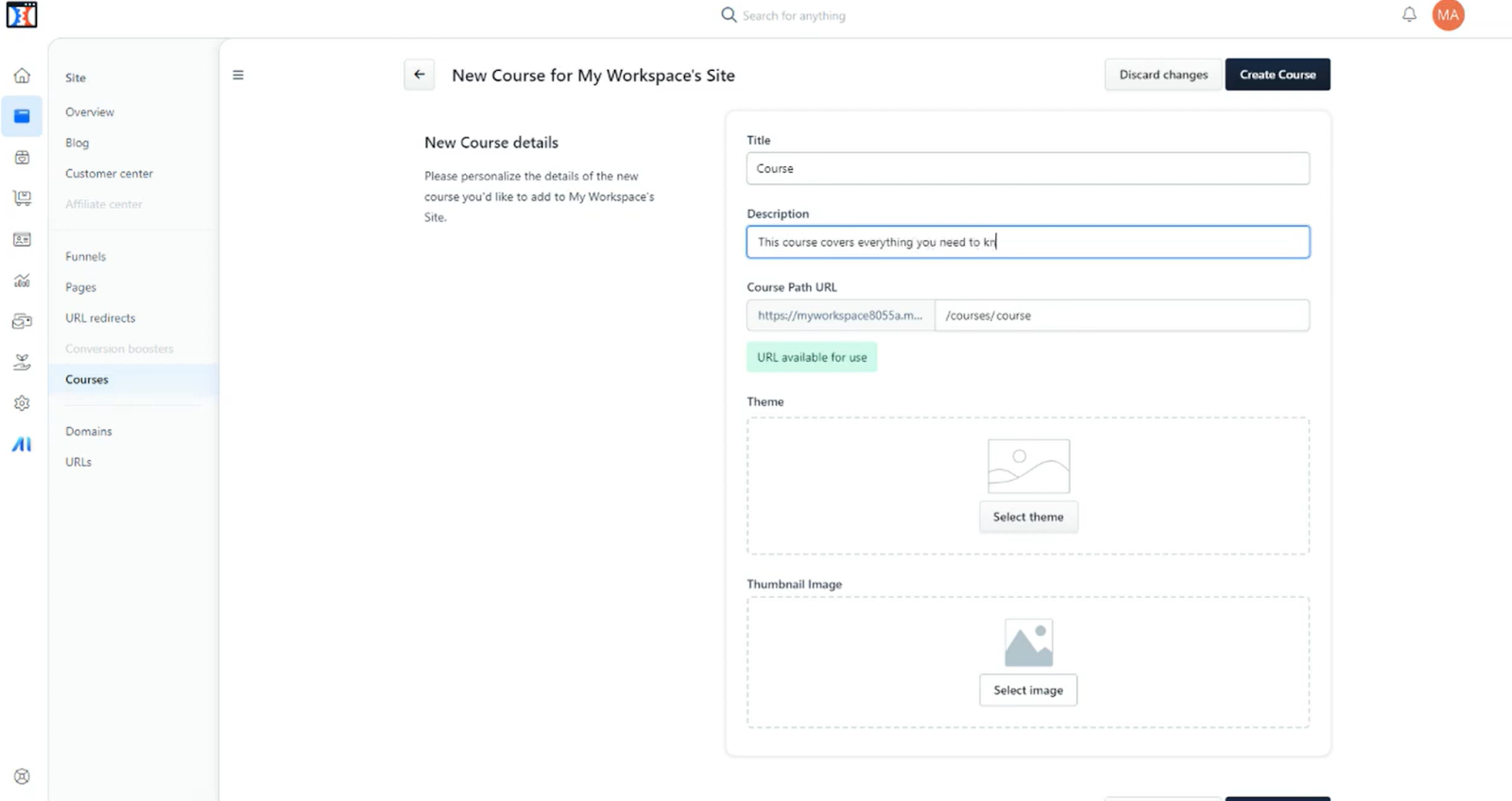Click the Select theme button
The image size is (1512, 801).
[x=1028, y=518]
